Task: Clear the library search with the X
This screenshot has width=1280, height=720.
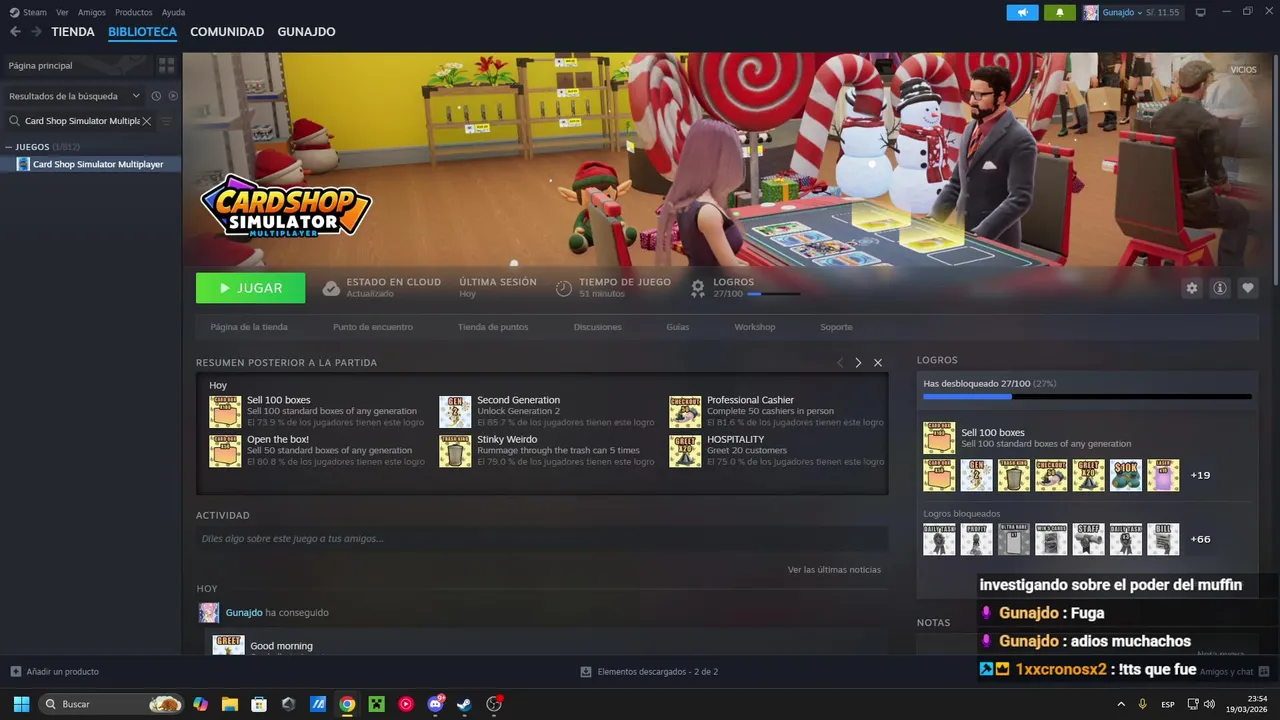Action: coord(147,121)
